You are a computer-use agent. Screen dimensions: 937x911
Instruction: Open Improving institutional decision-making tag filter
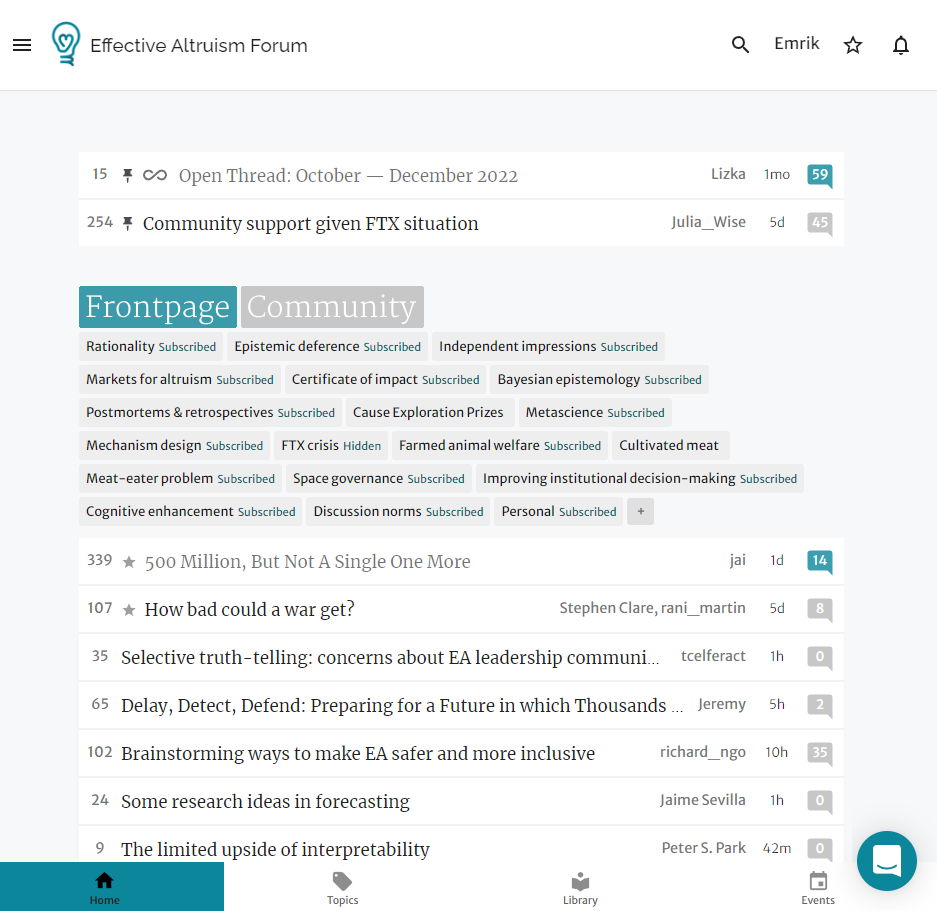click(640, 479)
